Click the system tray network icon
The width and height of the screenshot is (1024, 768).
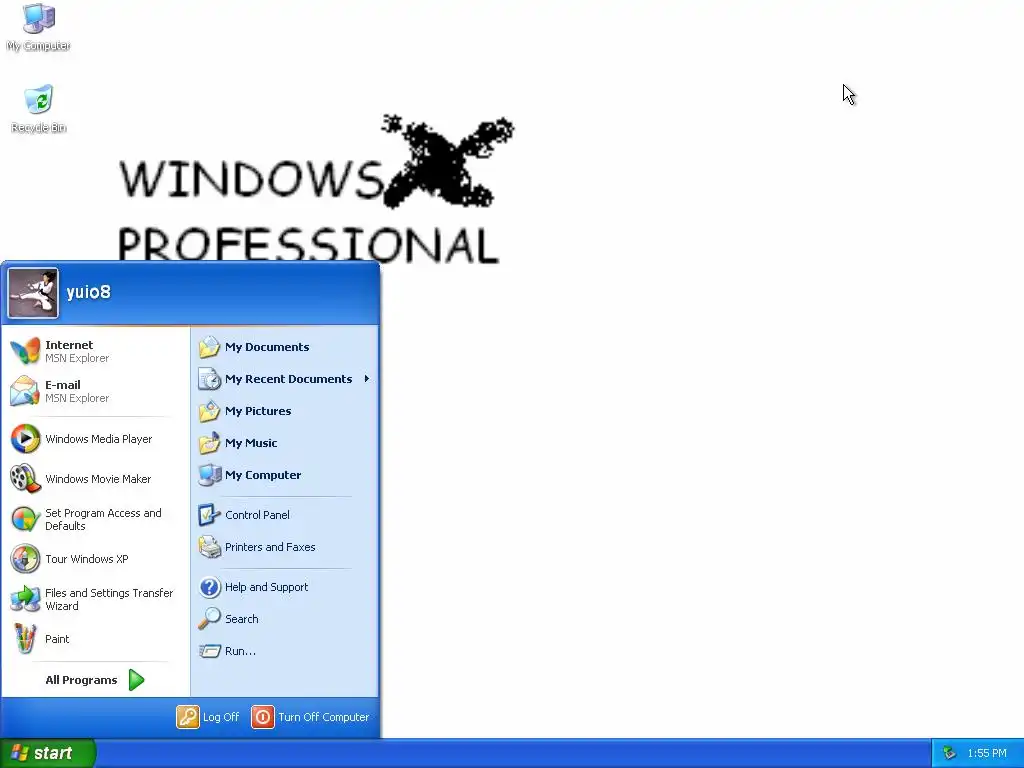coord(950,753)
